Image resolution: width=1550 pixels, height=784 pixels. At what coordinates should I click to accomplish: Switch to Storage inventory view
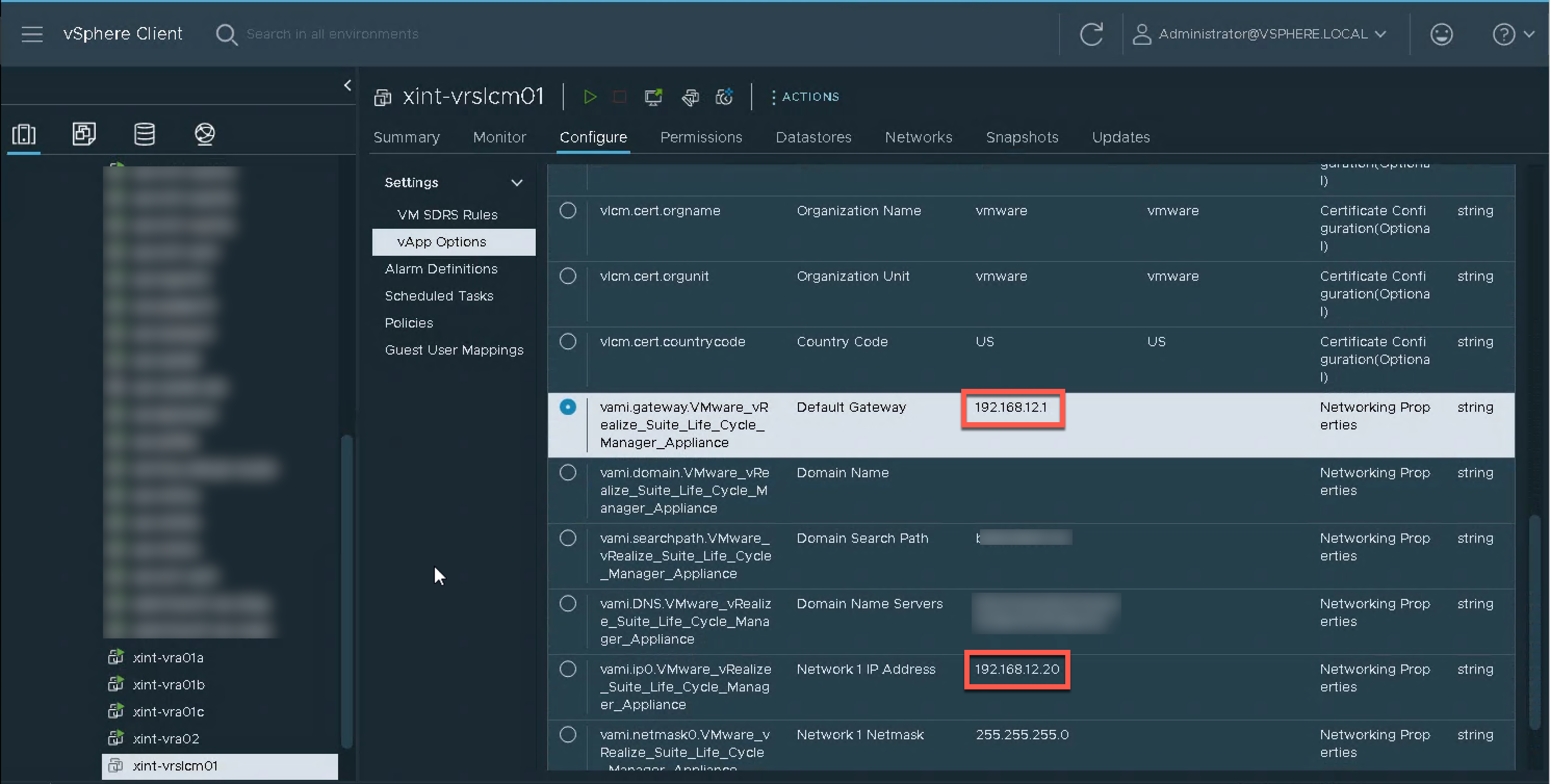pos(145,134)
